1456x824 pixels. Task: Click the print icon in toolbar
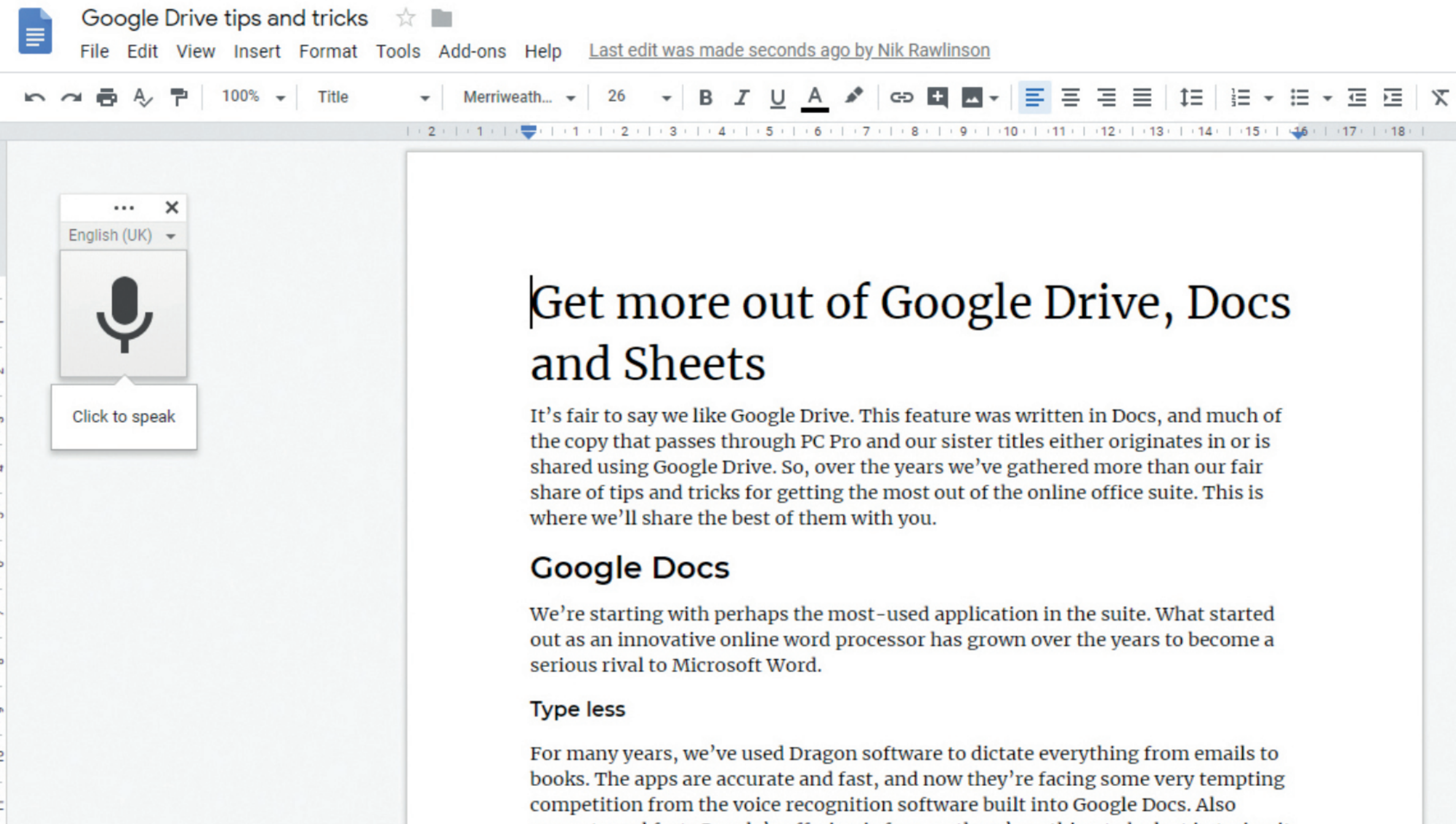coord(107,98)
